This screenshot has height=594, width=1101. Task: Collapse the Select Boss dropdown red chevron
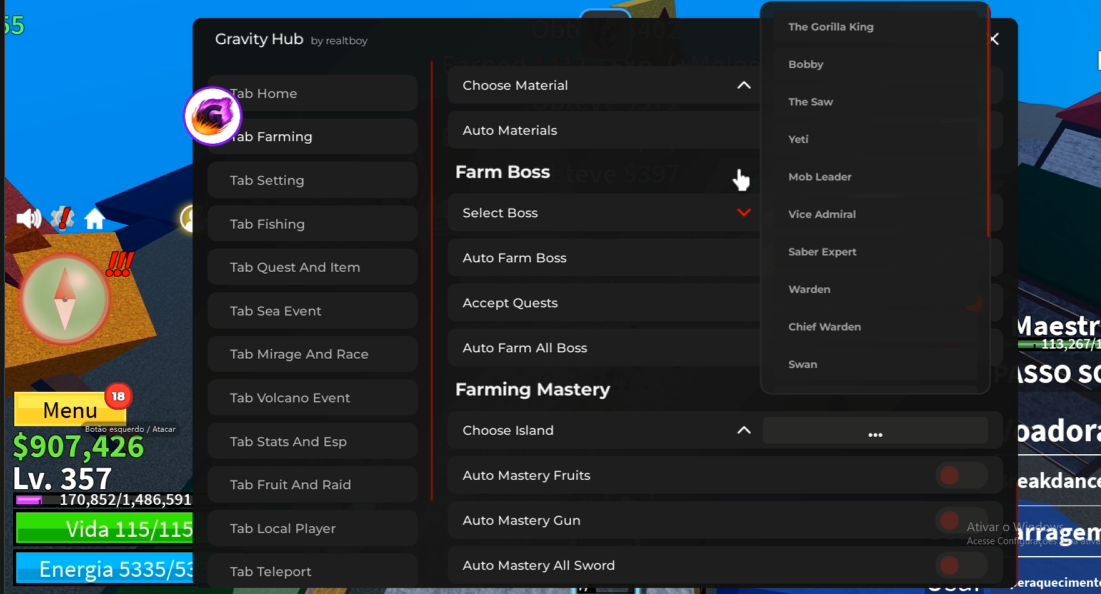tap(743, 213)
